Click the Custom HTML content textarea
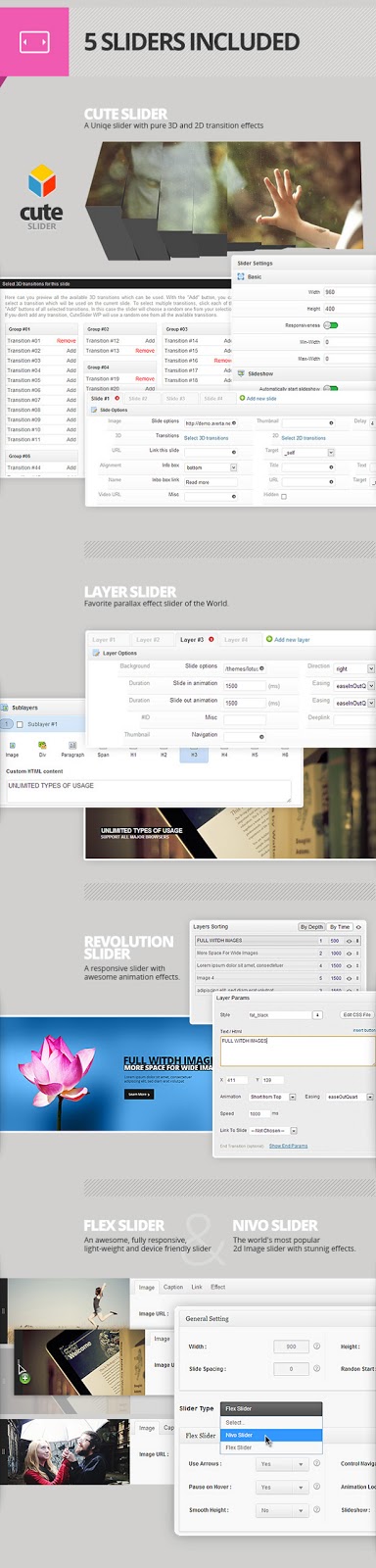376x1568 pixels. pos(149,791)
